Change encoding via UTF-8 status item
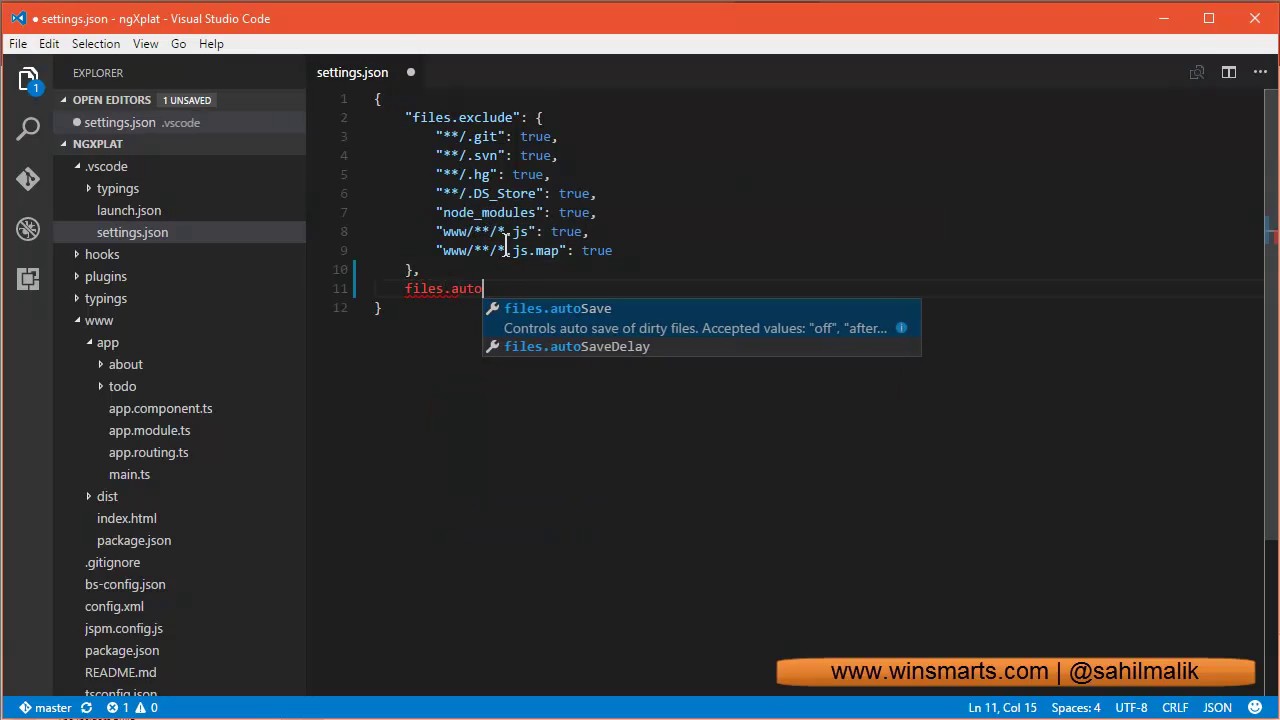This screenshot has width=1280, height=720. [x=1131, y=708]
